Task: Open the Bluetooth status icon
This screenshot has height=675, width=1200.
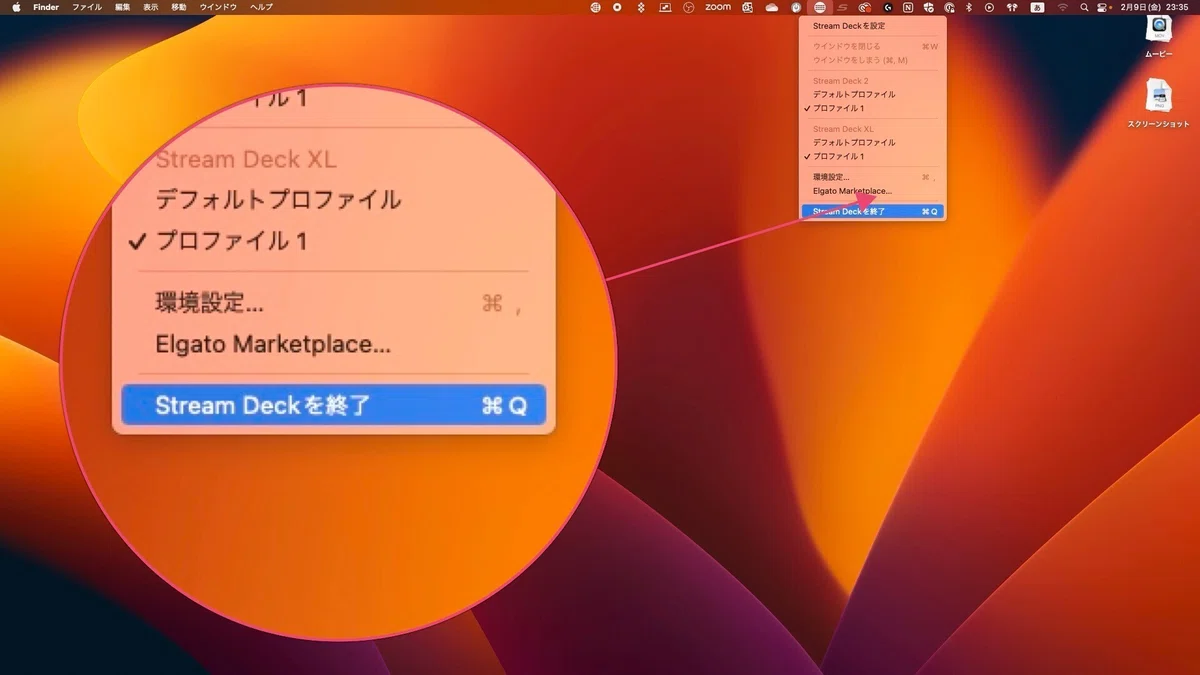Action: click(968, 7)
